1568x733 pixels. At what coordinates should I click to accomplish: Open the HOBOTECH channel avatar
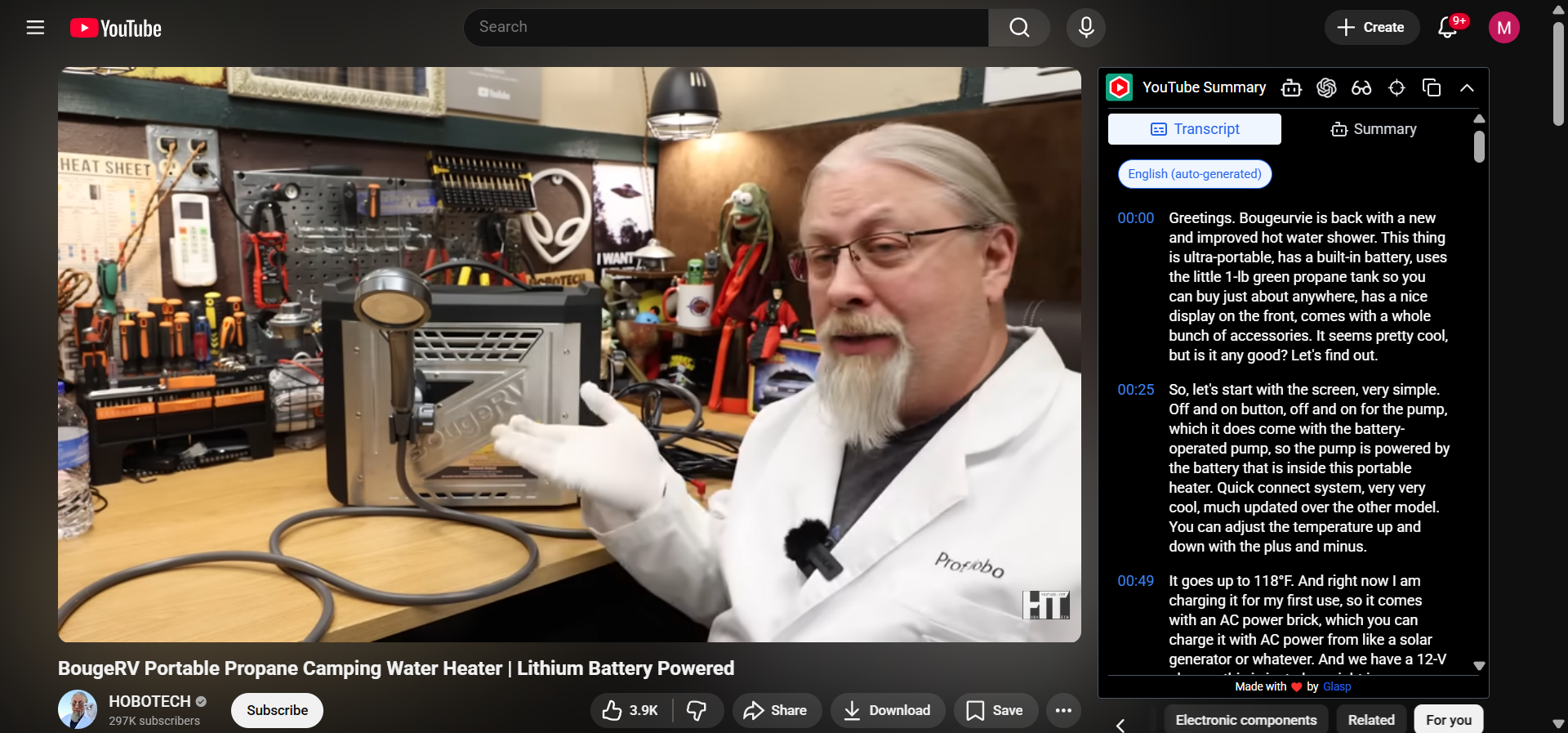[x=78, y=709]
